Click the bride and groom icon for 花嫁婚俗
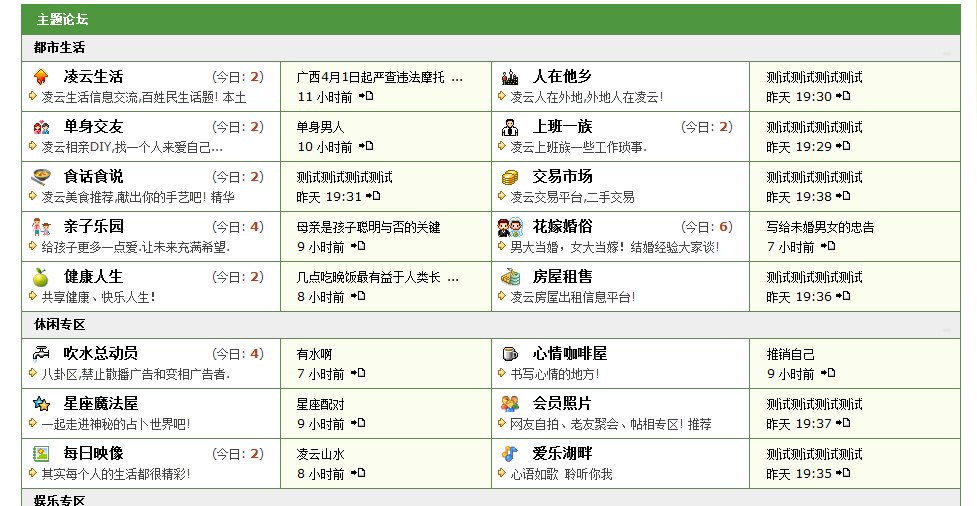Image resolution: width=977 pixels, height=506 pixels. (x=510, y=227)
